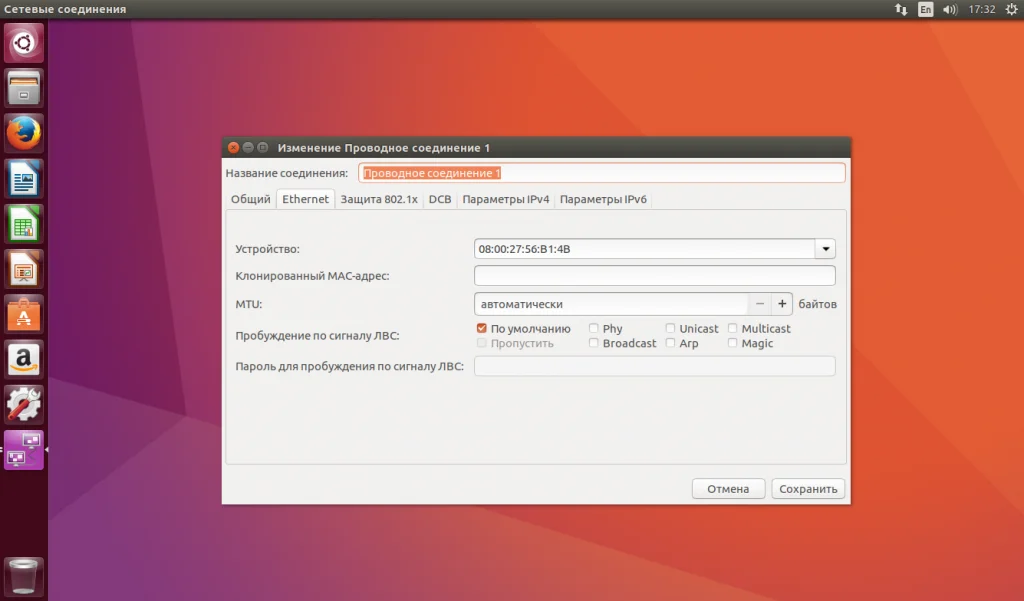Increase MTU with the plus button

[x=782, y=303]
